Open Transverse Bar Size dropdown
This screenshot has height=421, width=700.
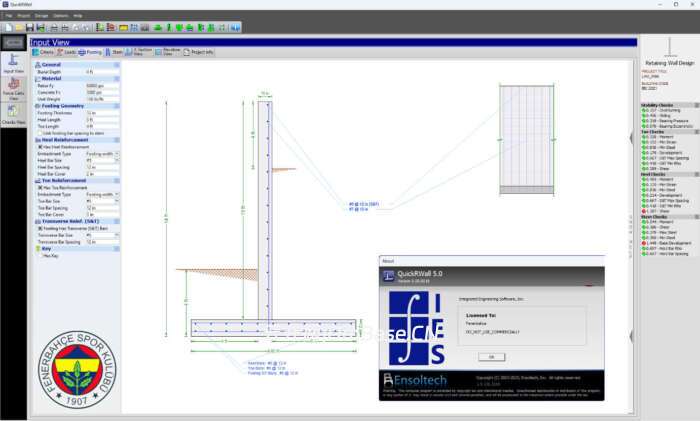117,235
